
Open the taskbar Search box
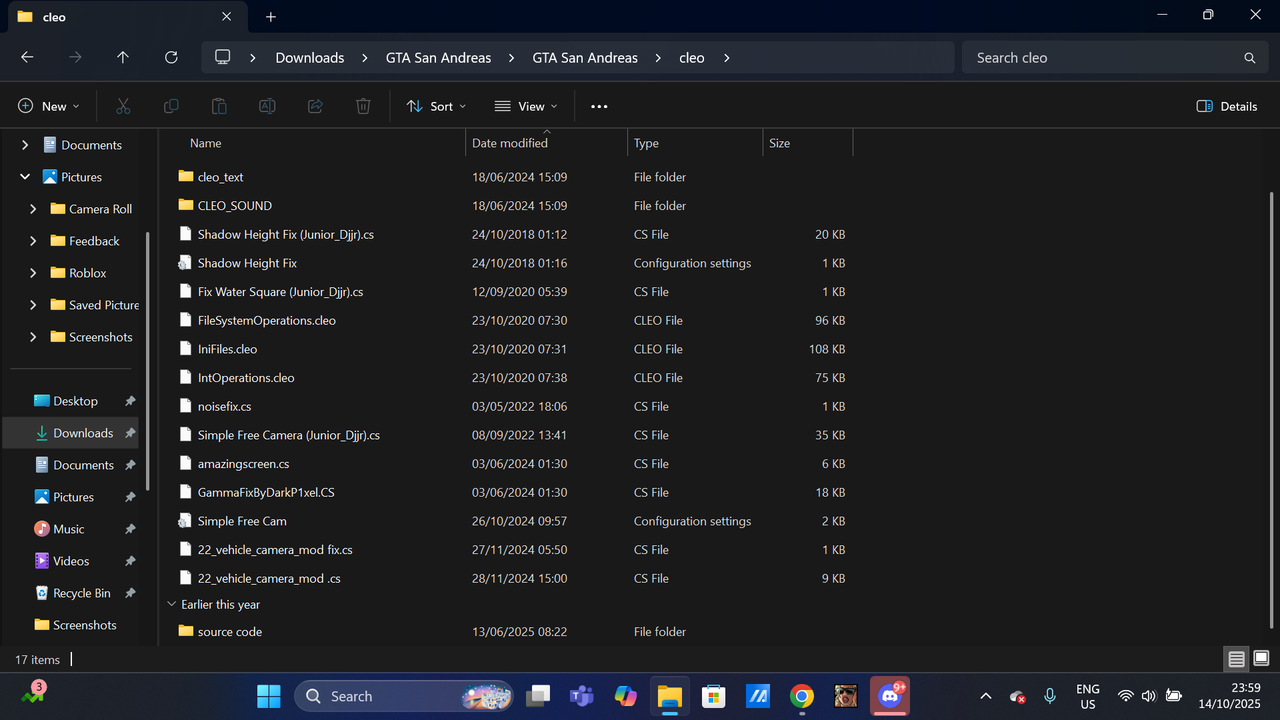404,696
